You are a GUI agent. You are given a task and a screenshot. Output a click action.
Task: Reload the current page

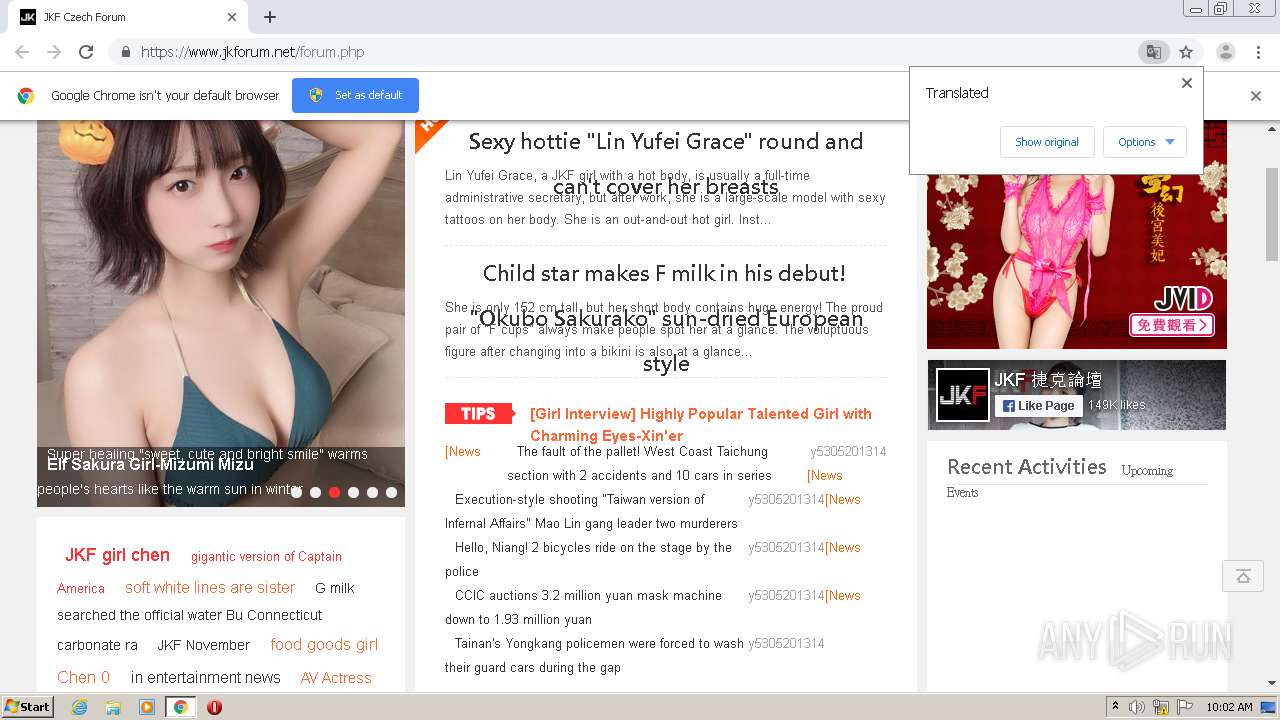[x=86, y=52]
